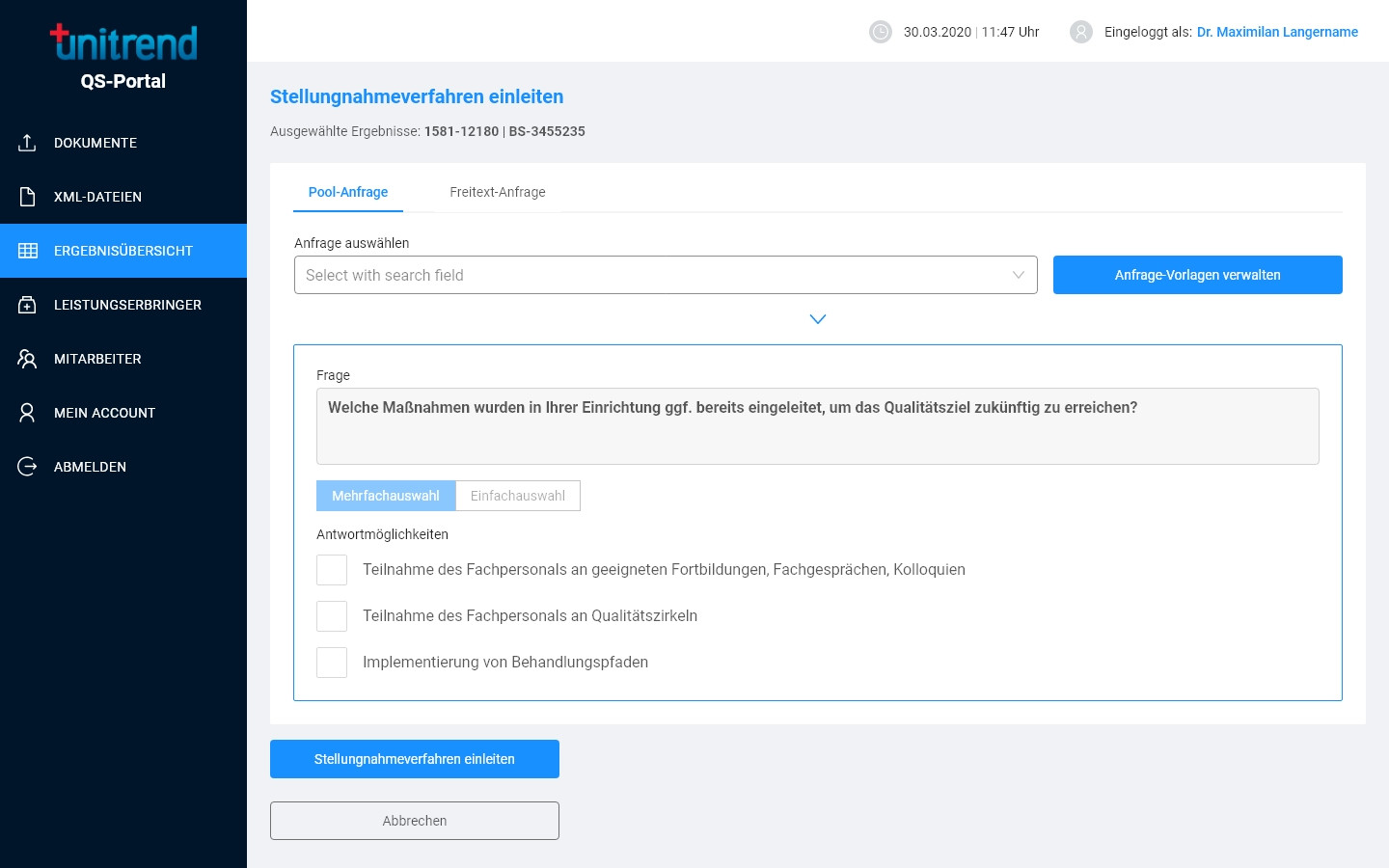Click the Dokumente upload icon
The image size is (1389, 868).
tap(27, 143)
